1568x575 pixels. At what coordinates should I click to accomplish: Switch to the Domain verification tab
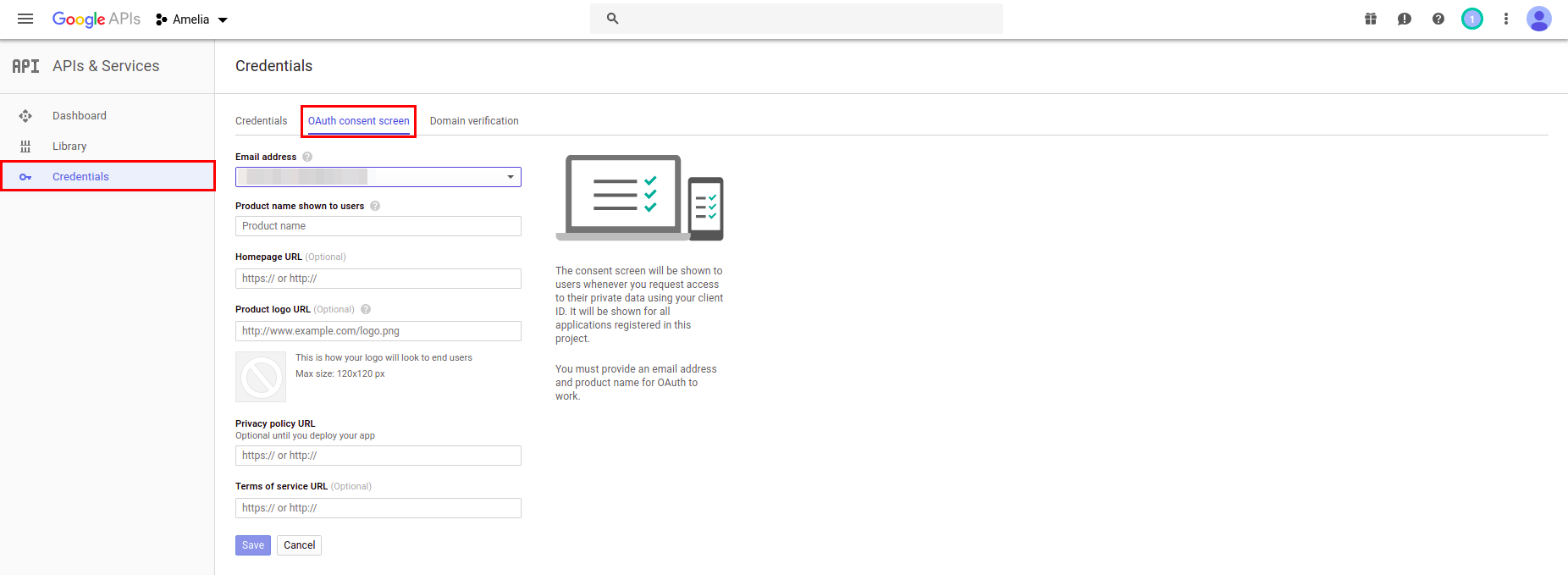pos(474,121)
